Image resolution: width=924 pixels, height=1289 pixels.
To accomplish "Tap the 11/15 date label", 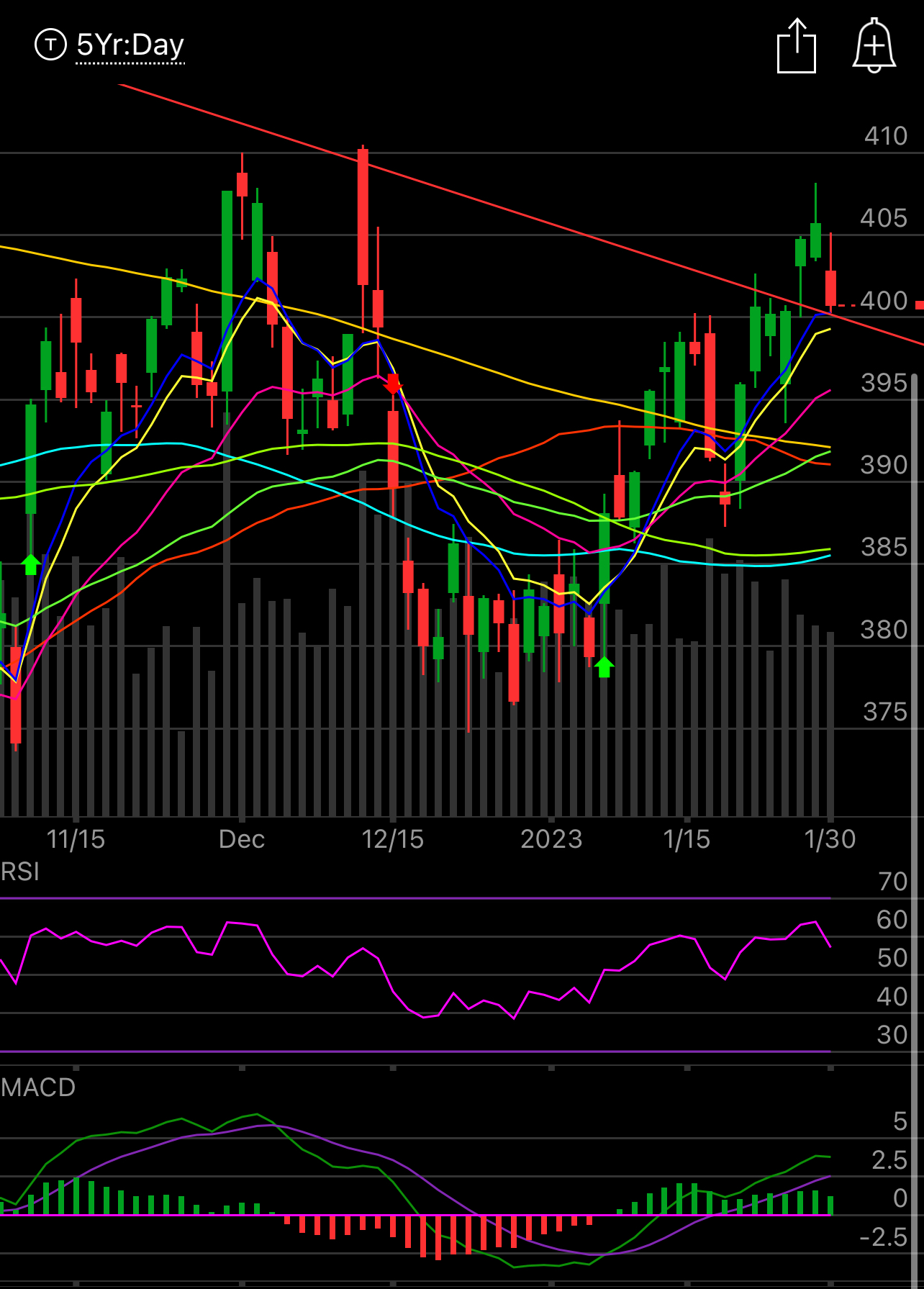I will point(76,838).
